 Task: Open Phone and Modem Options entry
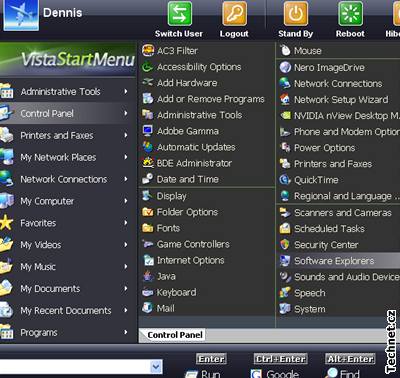click(338, 132)
